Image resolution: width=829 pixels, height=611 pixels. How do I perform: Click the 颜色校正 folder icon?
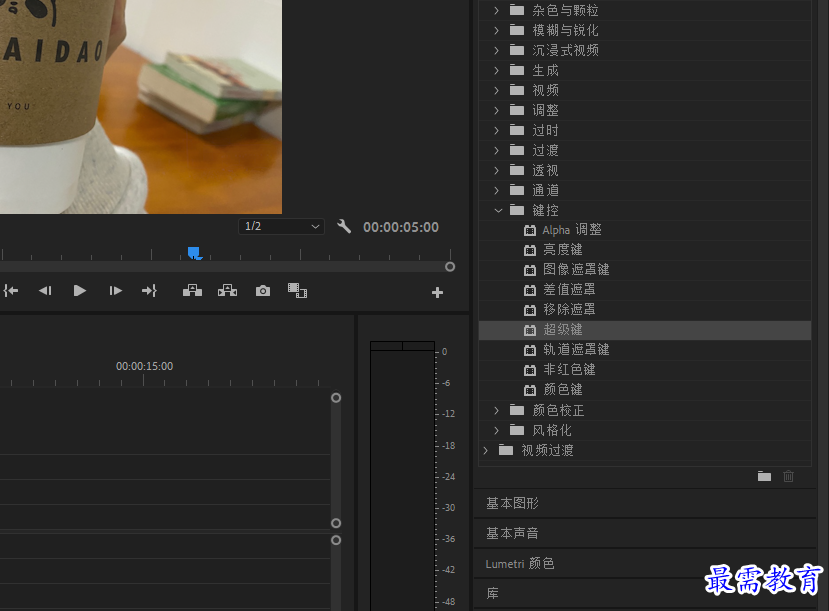point(517,410)
